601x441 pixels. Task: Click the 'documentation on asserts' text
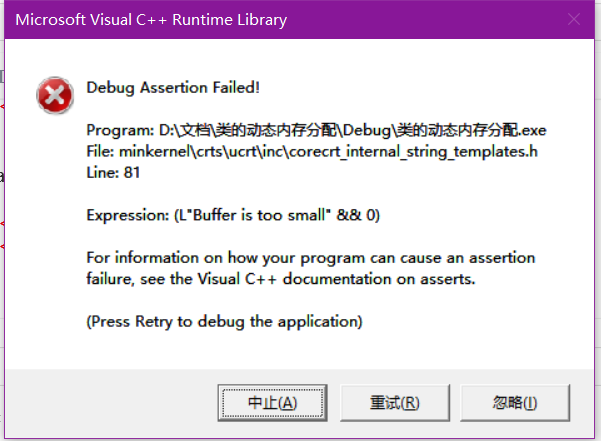378,279
